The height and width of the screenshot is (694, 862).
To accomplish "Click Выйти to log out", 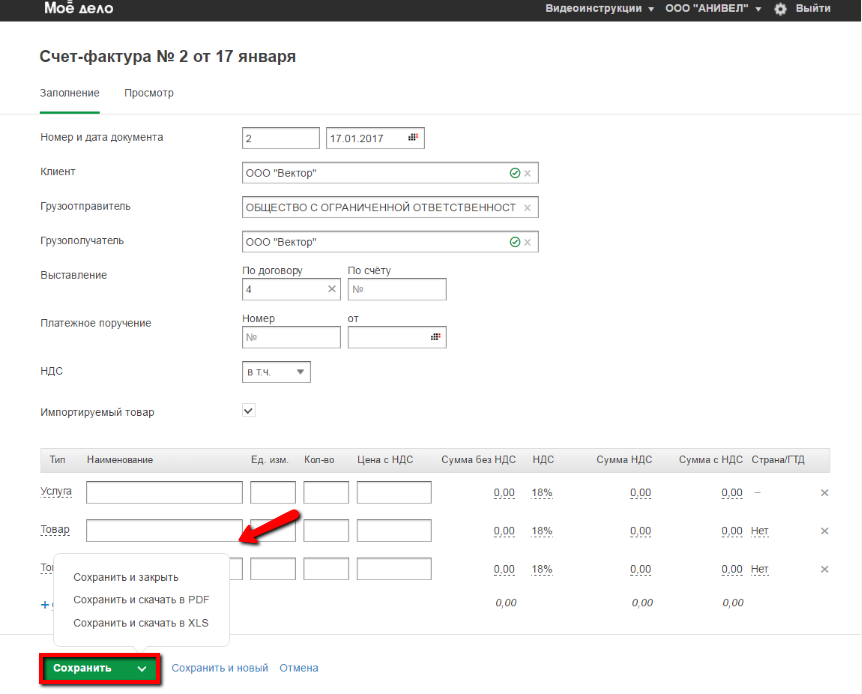I will click(812, 8).
